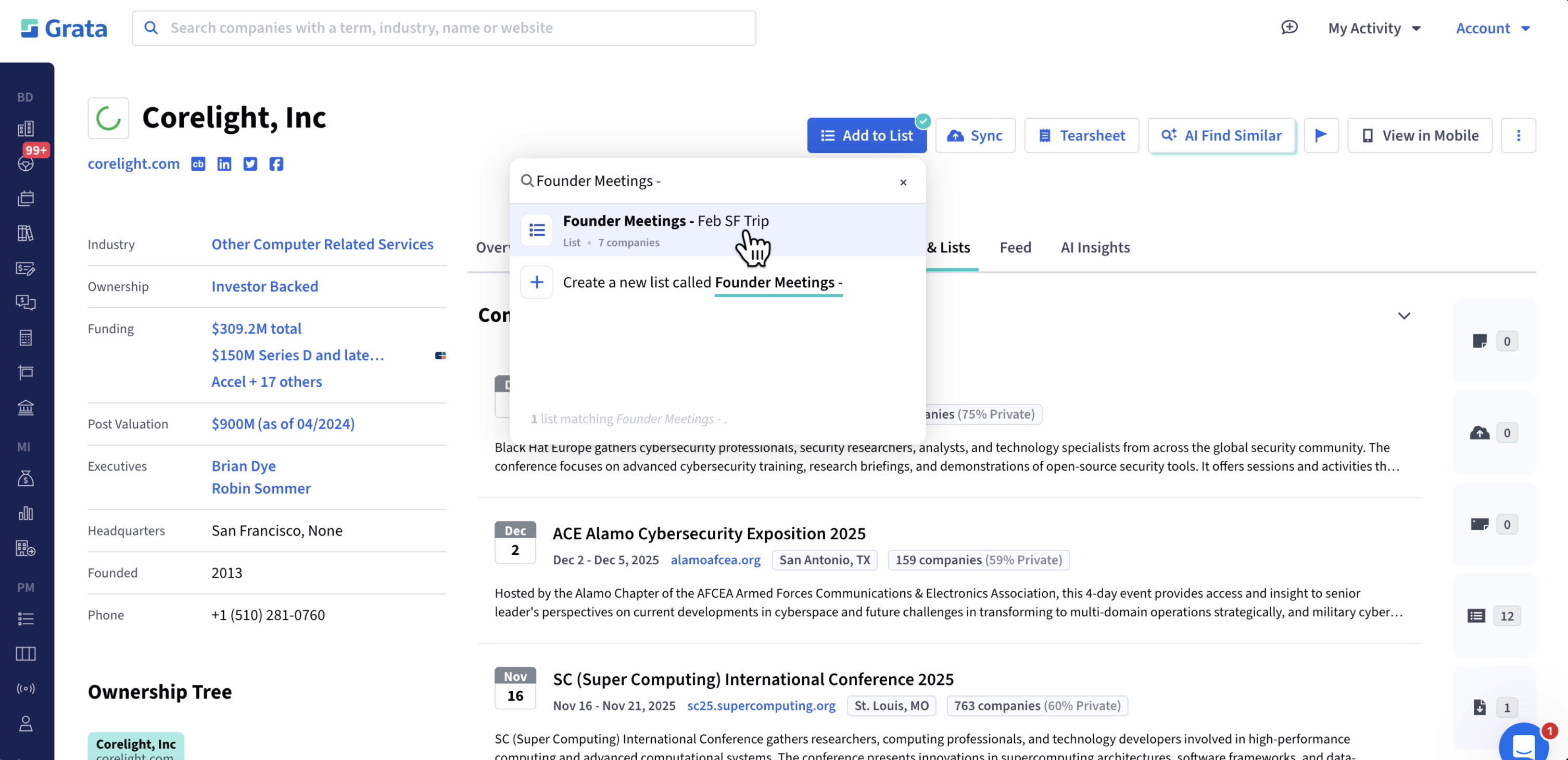This screenshot has width=1568, height=760.
Task: Click the flag icon beside AI Find Similar
Action: [x=1321, y=135]
